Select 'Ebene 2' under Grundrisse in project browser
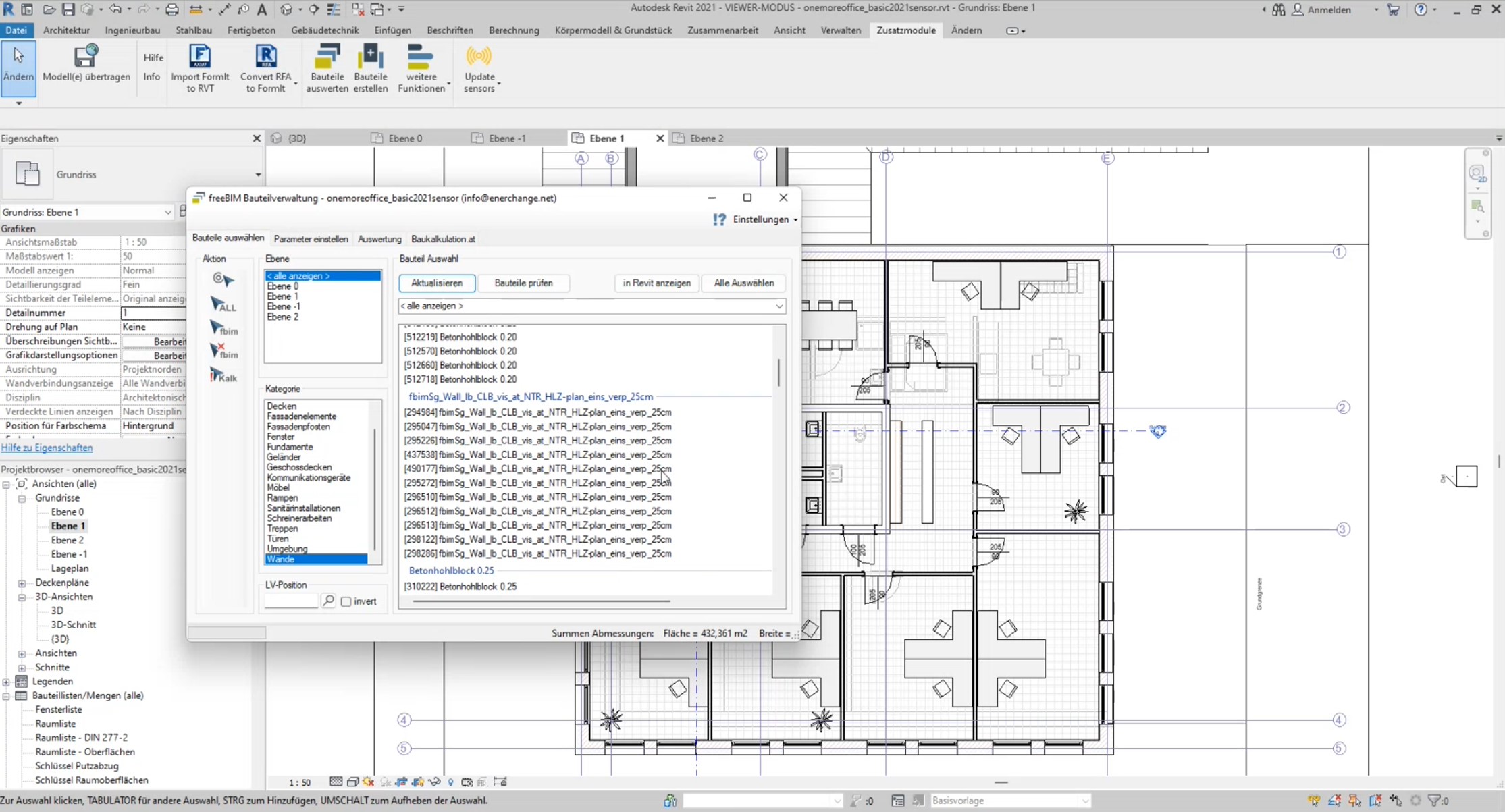The image size is (1505, 812). pos(68,540)
